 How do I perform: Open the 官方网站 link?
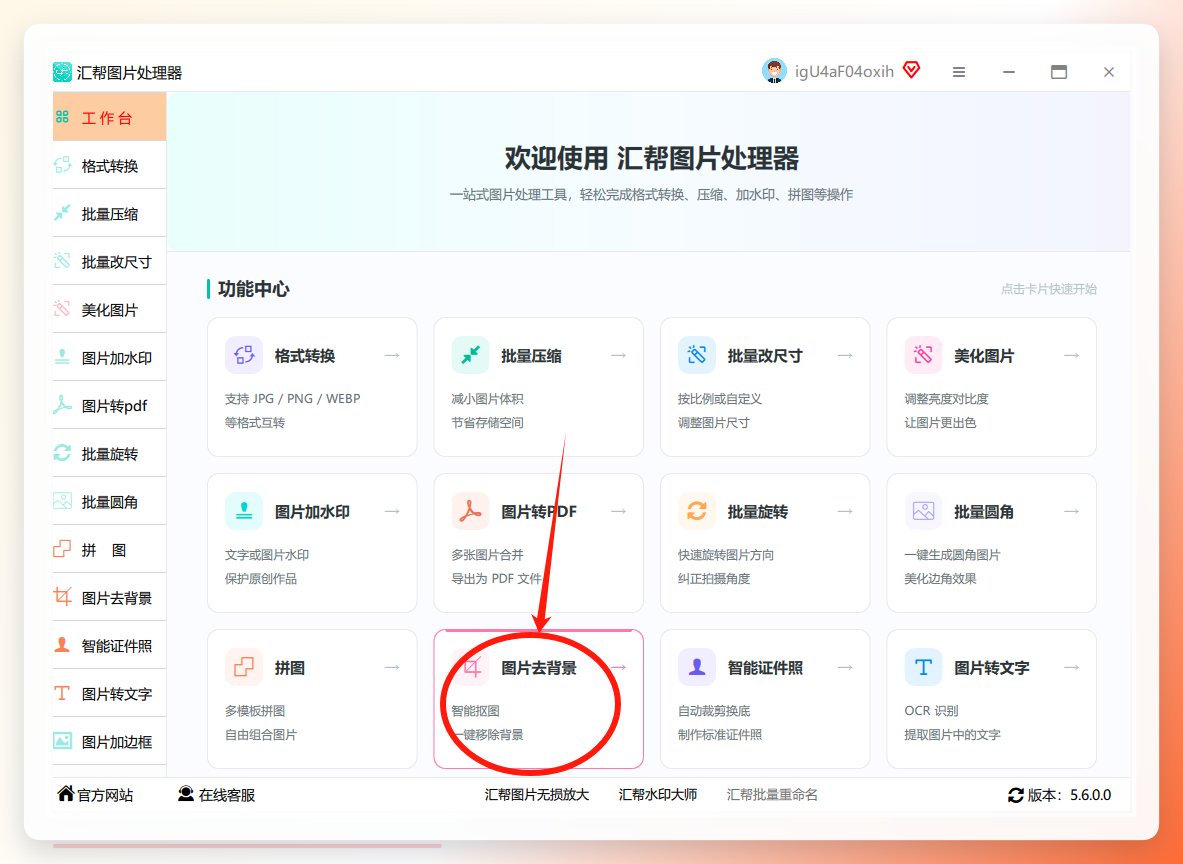click(x=96, y=795)
